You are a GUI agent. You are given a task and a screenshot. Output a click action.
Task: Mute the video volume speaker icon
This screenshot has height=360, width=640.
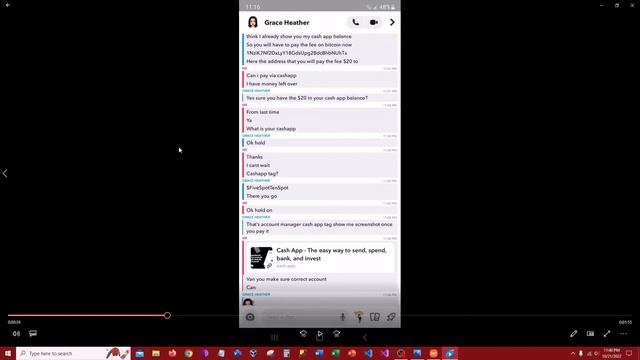[x=16, y=333]
